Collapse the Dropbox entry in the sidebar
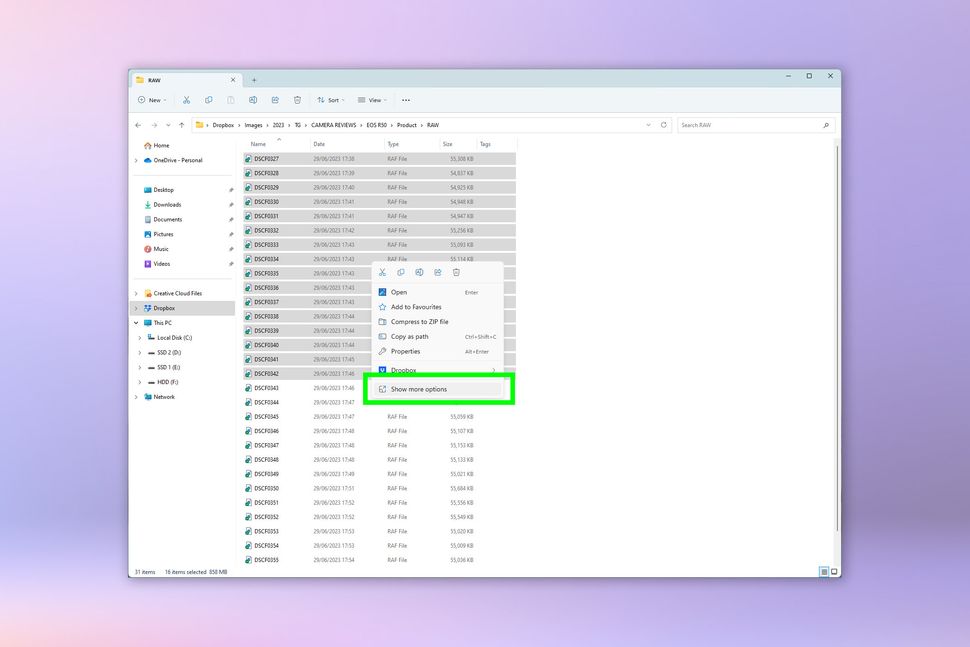Image resolution: width=970 pixels, height=647 pixels. coord(136,308)
